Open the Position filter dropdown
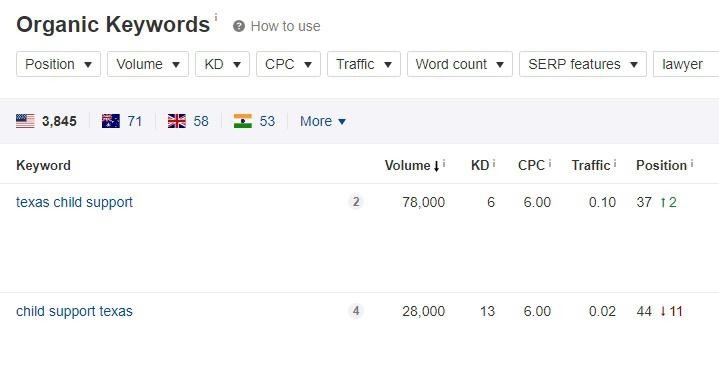 point(58,64)
